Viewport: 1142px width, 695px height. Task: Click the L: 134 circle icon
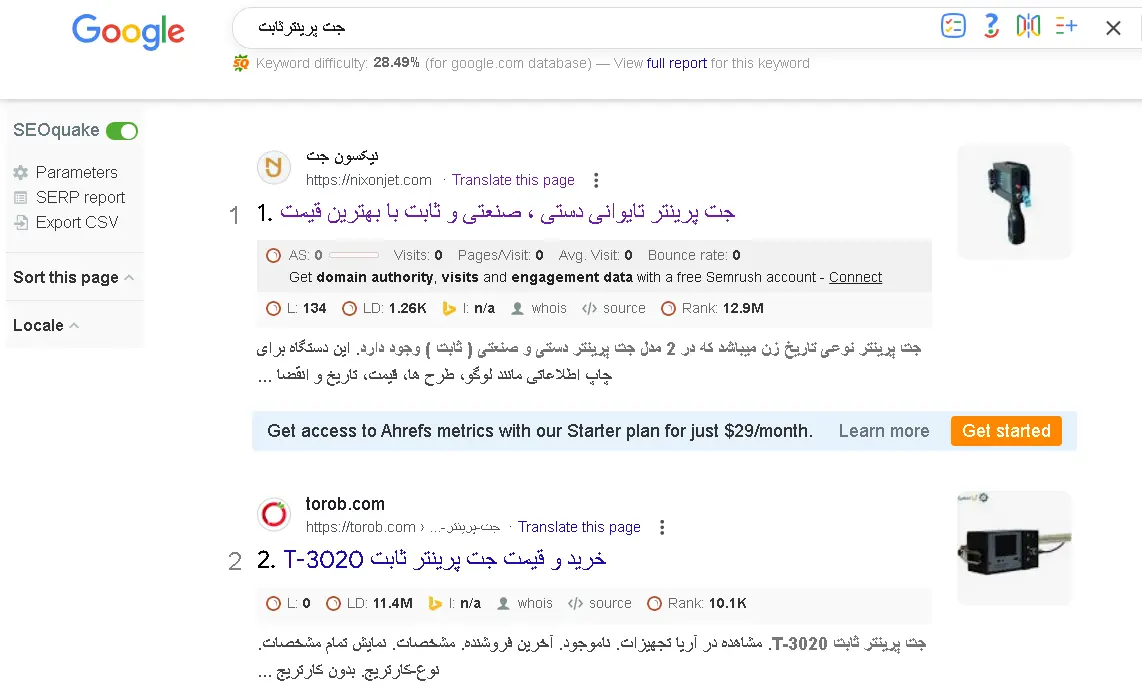(x=273, y=309)
